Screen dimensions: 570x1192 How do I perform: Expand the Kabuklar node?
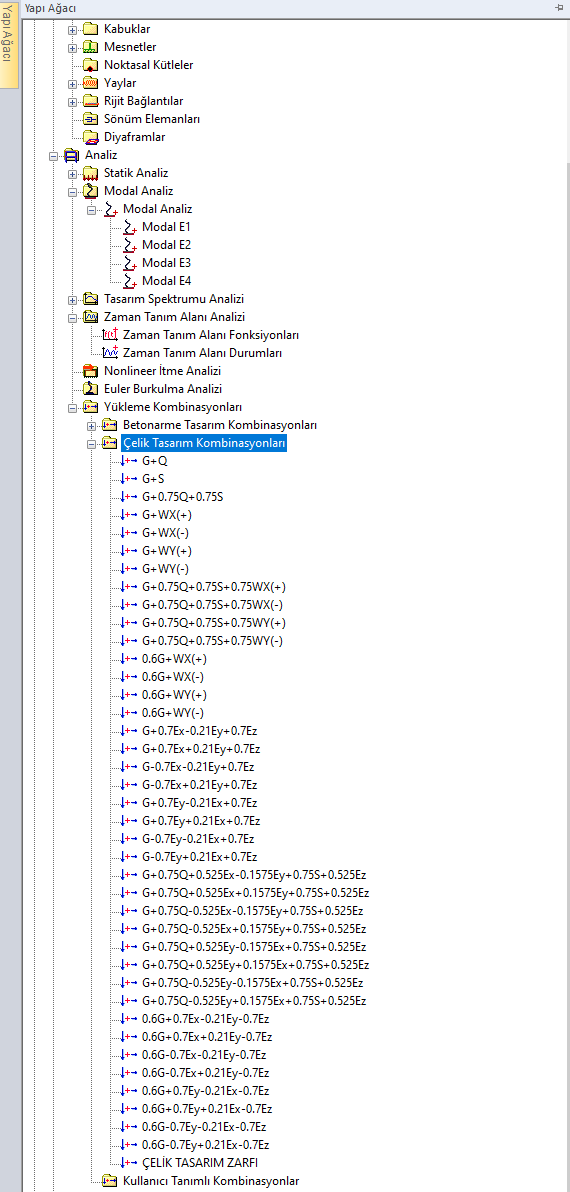(x=73, y=30)
